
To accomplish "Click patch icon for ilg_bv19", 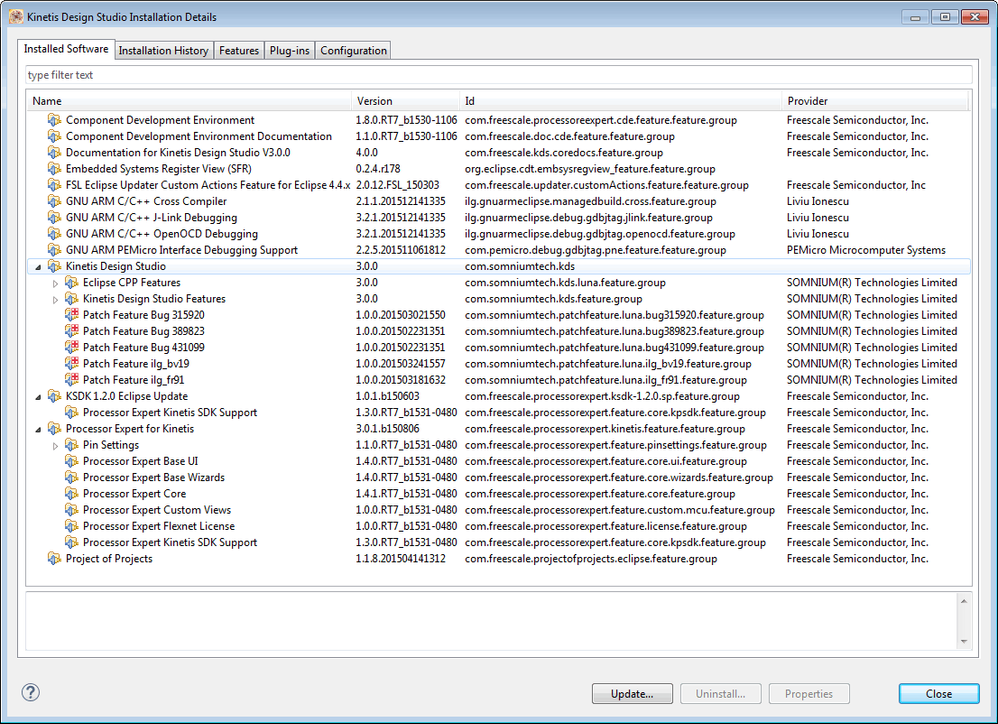I will tap(72, 363).
